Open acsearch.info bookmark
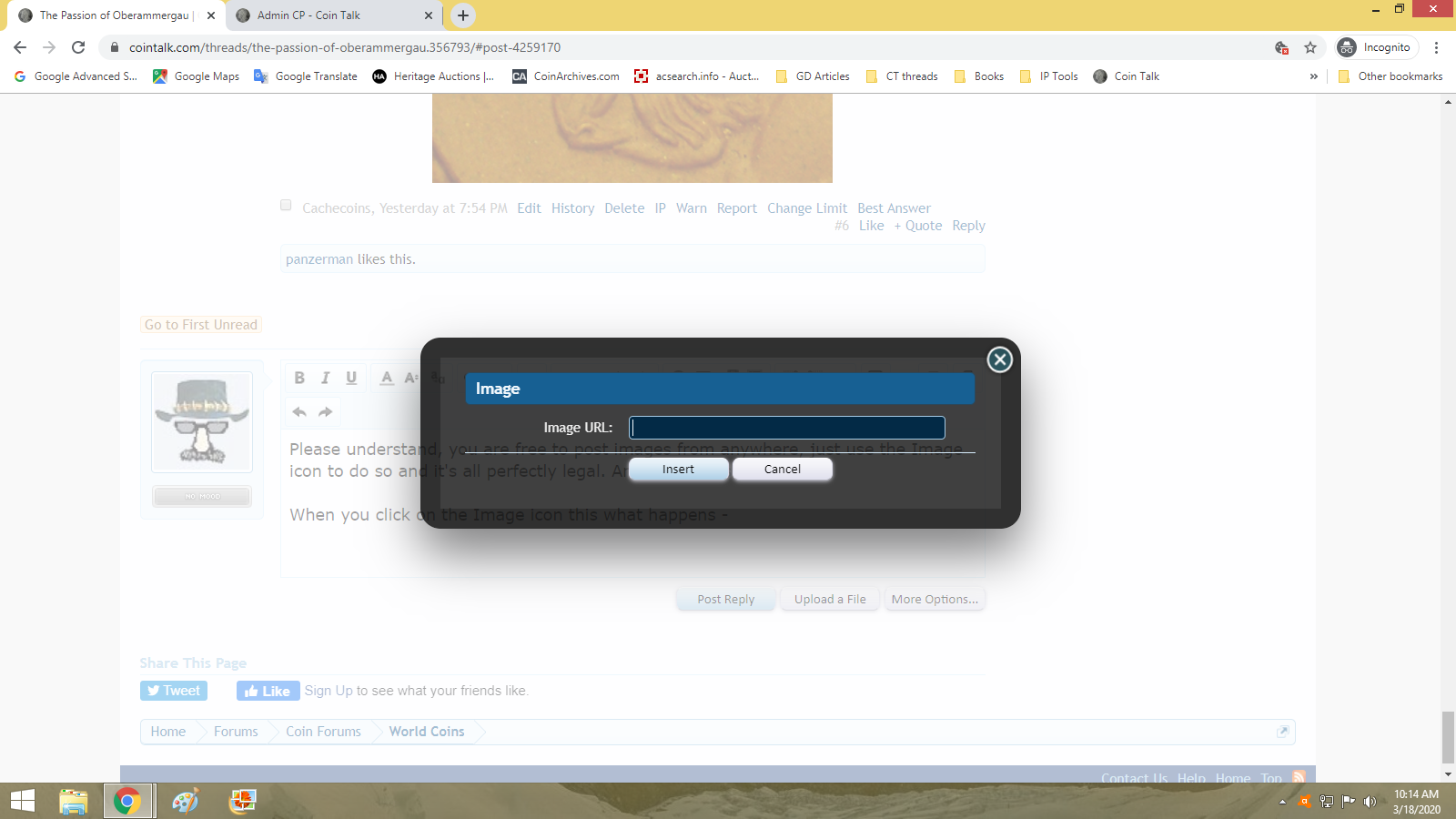This screenshot has width=1456, height=819. pyautogui.click(x=697, y=76)
